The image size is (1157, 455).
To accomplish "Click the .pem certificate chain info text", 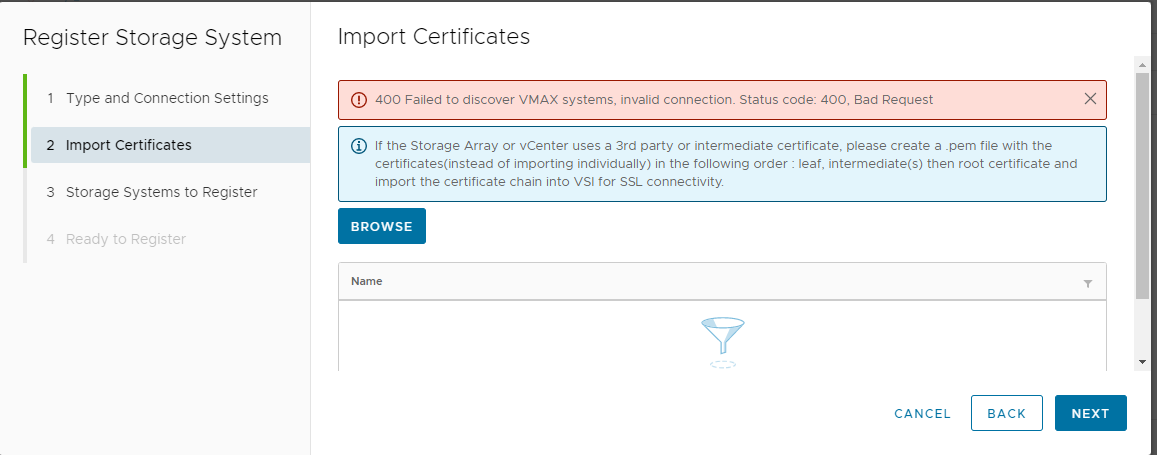I will pyautogui.click(x=726, y=164).
